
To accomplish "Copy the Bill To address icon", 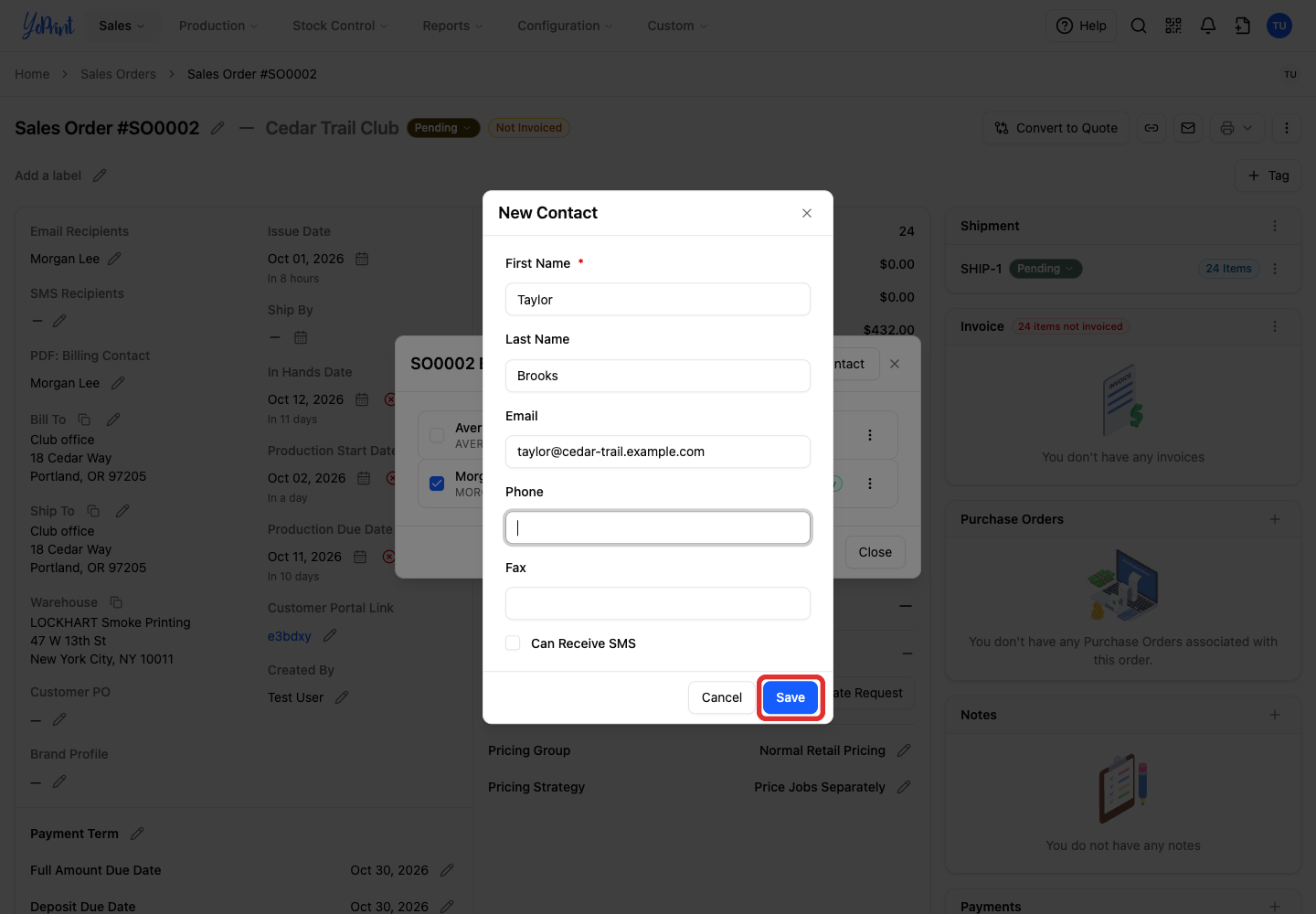I will pyautogui.click(x=84, y=420).
